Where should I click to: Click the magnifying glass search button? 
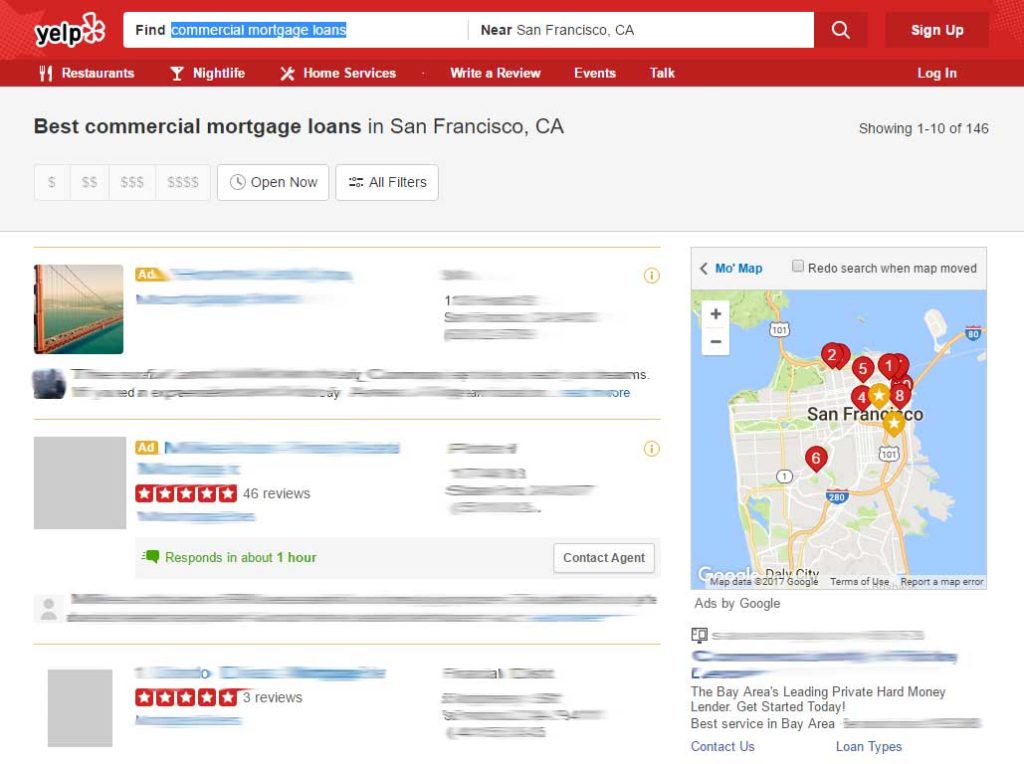840,30
